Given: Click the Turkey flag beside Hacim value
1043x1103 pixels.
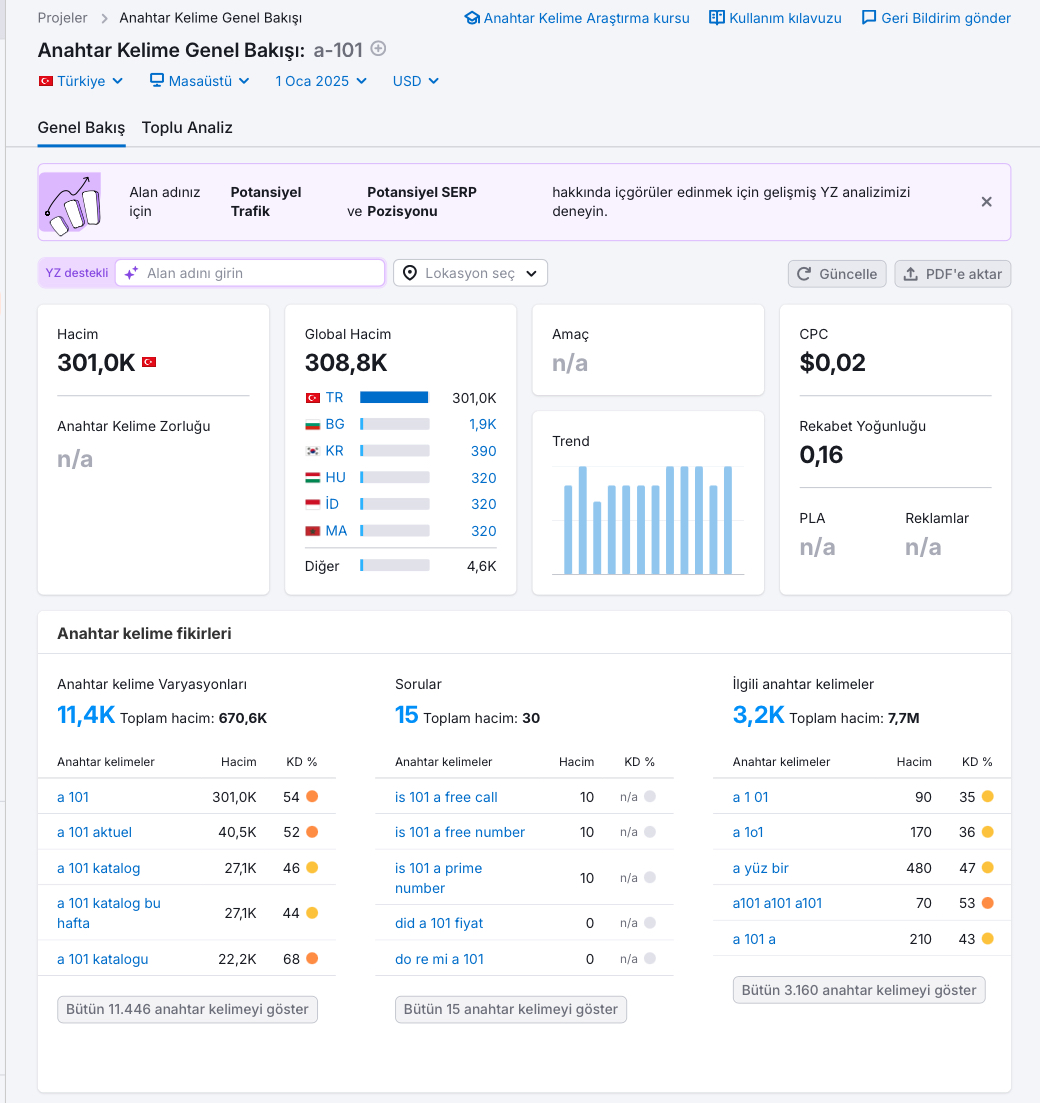Looking at the screenshot, I should point(149,362).
